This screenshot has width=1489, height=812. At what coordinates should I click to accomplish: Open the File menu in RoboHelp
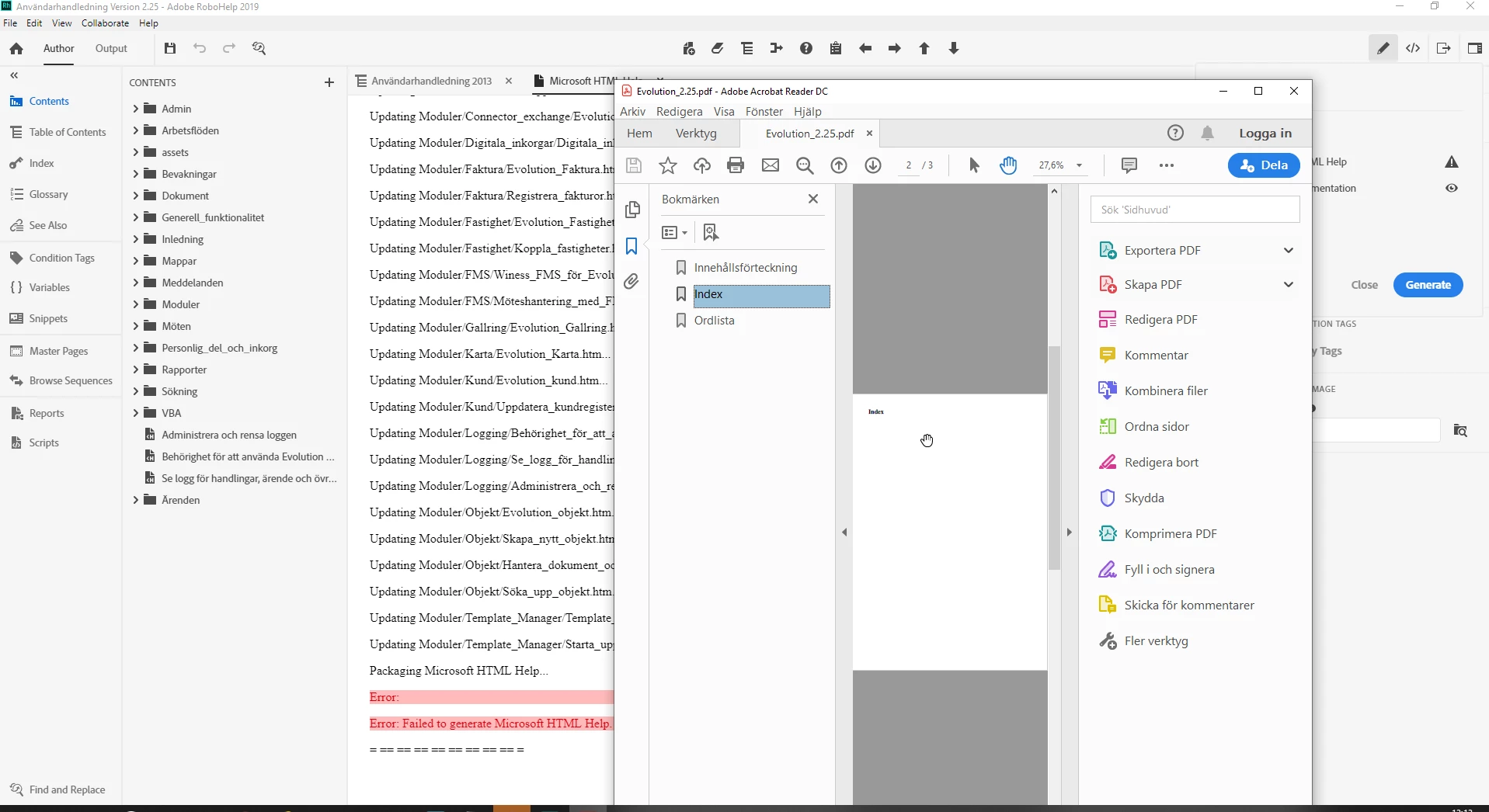click(x=10, y=23)
